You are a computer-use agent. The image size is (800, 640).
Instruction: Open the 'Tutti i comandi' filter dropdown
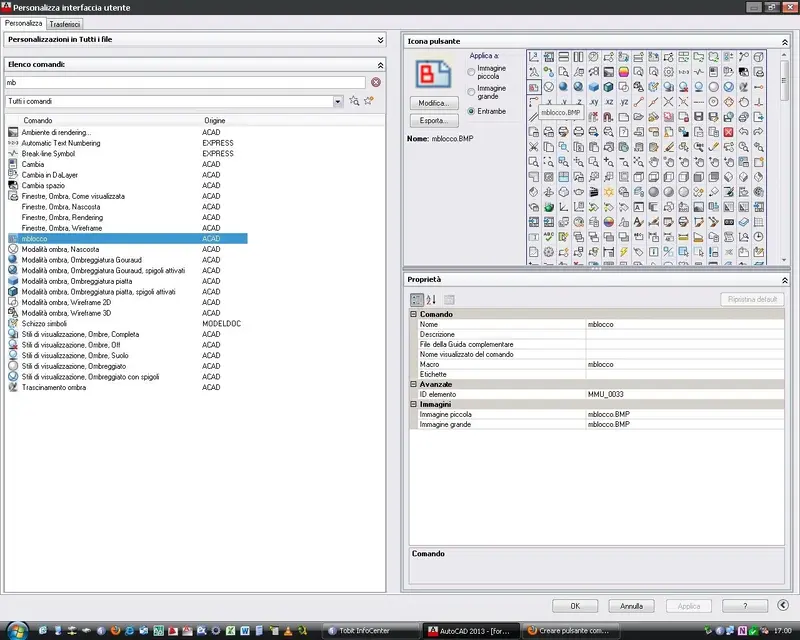pyautogui.click(x=338, y=102)
